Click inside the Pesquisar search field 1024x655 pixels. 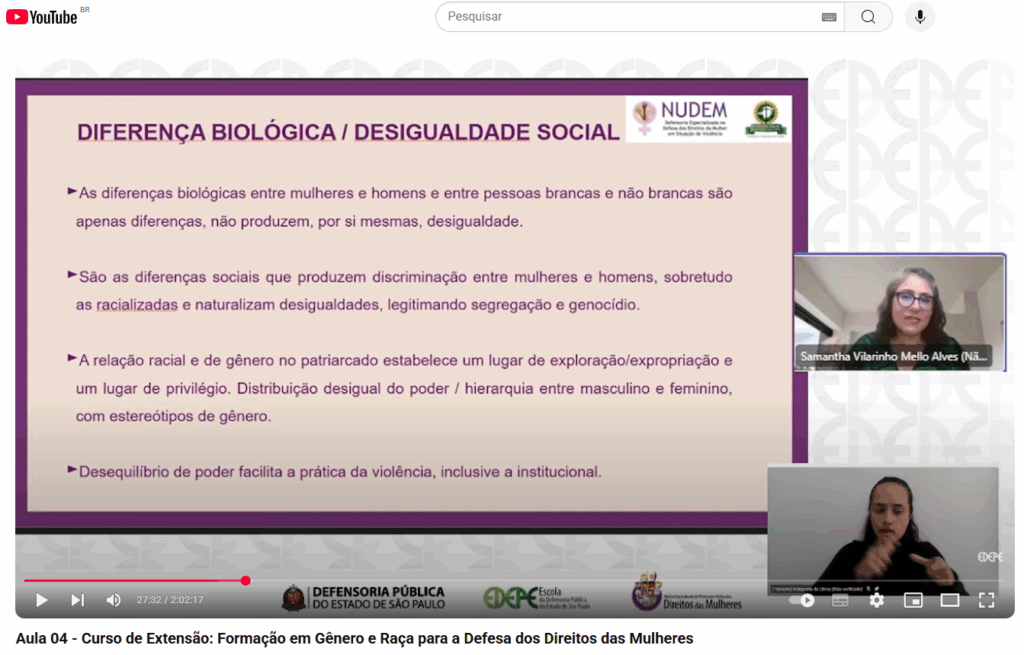630,17
